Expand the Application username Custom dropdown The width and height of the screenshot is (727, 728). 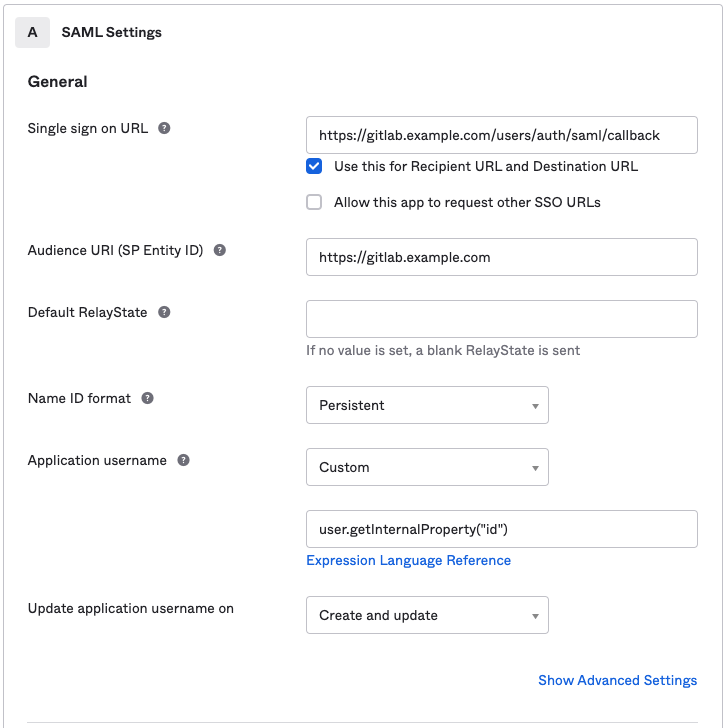point(427,467)
